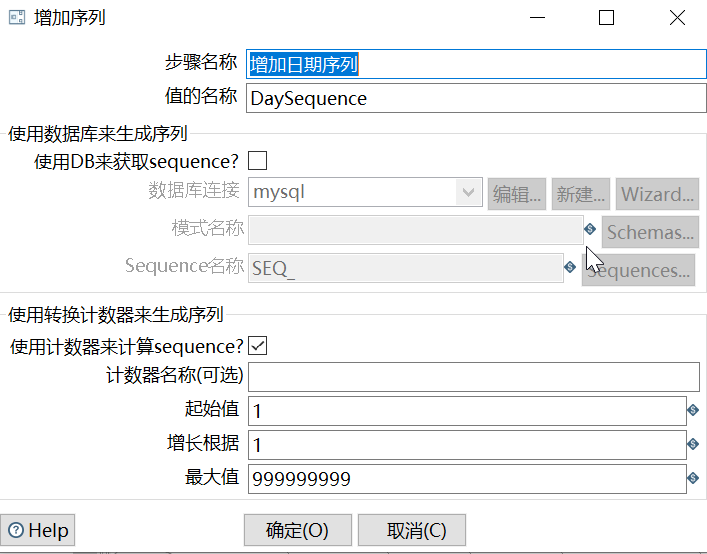
Task: Click the Sequence名称 SEQ_ field
Action: pyautogui.click(x=406, y=268)
